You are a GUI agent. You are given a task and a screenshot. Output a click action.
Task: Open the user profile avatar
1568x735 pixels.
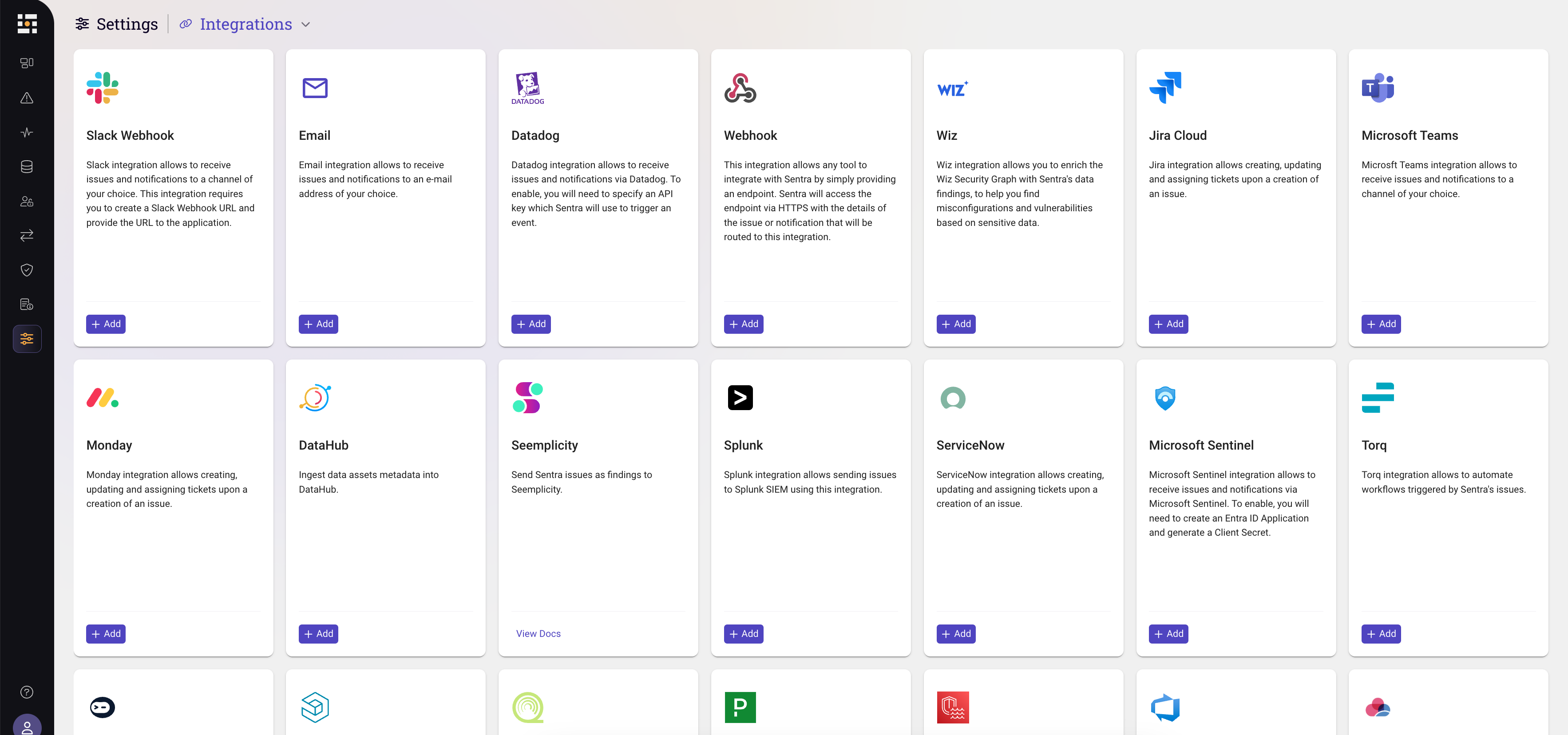[x=27, y=726]
